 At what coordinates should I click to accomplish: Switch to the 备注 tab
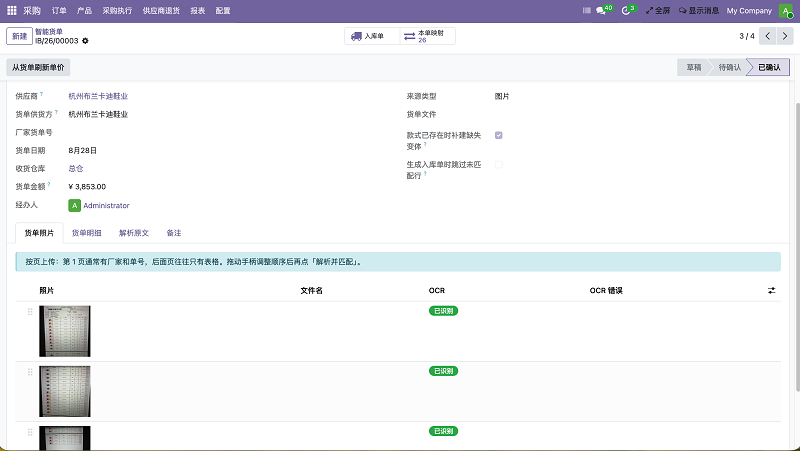pos(174,233)
